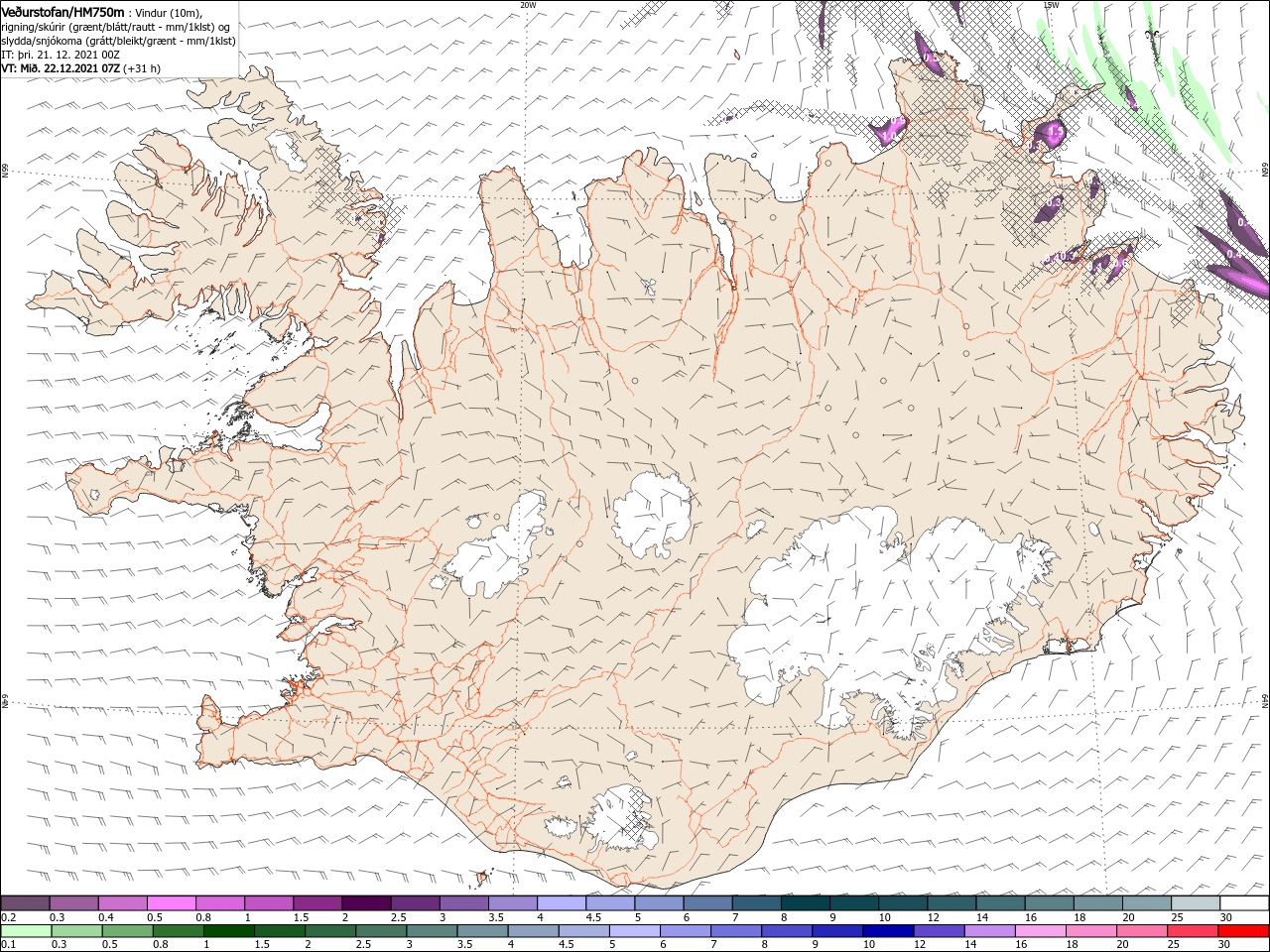
Task: Pick the pink lower swatch starting at 18
Action: 1089,931
